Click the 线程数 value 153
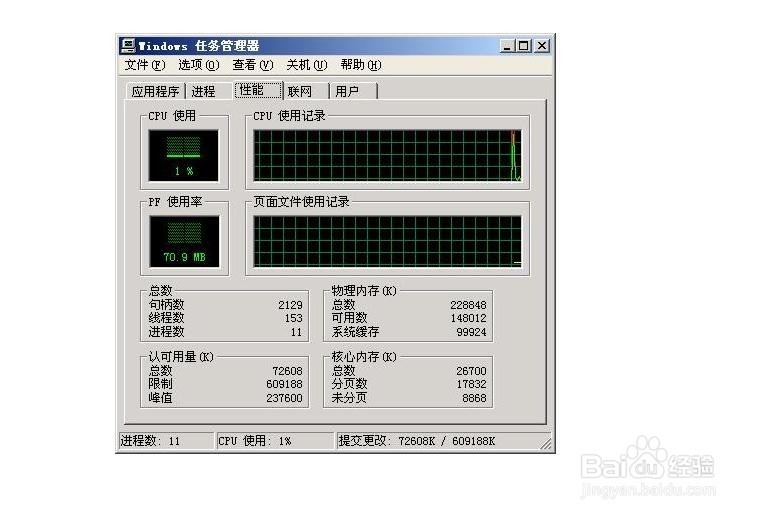The image size is (757, 517). 294,318
